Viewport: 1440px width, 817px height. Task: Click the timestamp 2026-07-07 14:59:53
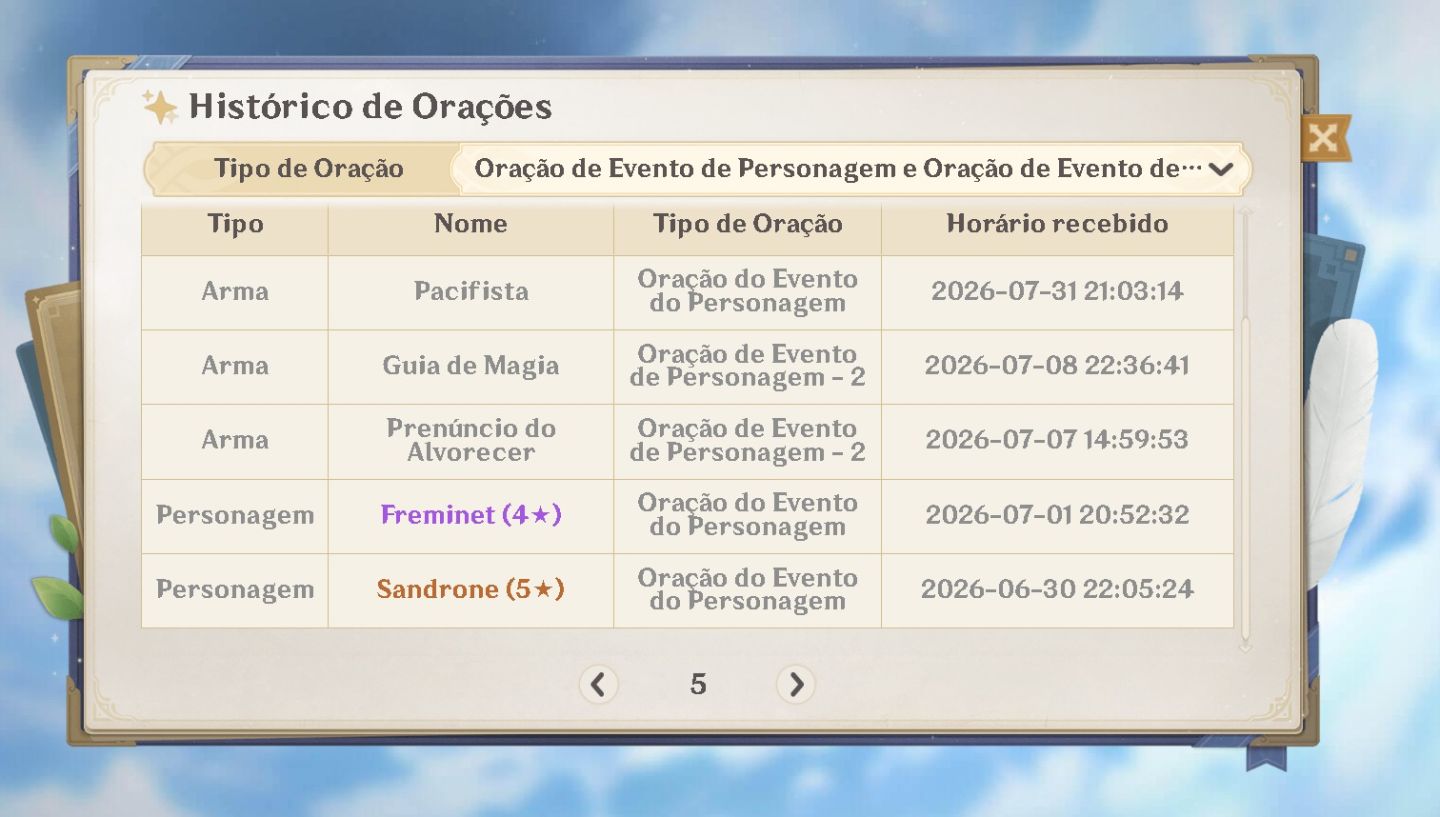pyautogui.click(x=1057, y=440)
